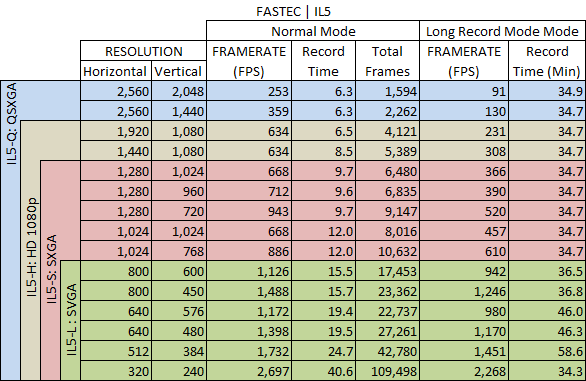Click vertical value 720
This screenshot has height=381, width=586.
click(x=179, y=211)
